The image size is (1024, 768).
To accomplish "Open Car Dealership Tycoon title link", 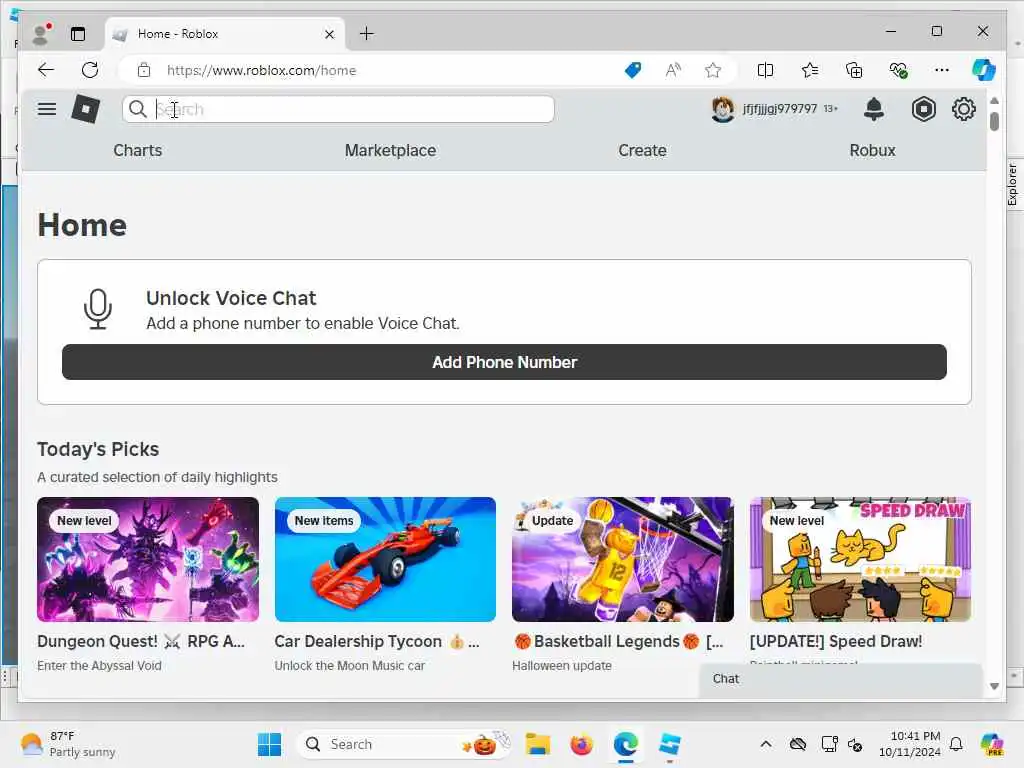I will tap(377, 641).
